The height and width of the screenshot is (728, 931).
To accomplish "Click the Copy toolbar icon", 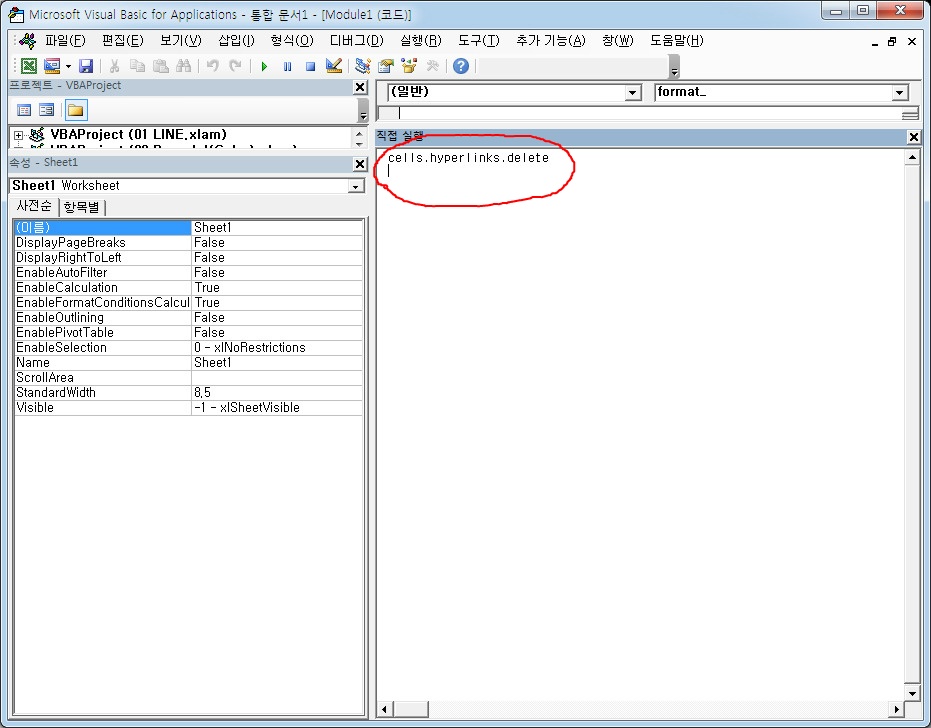I will tap(137, 66).
